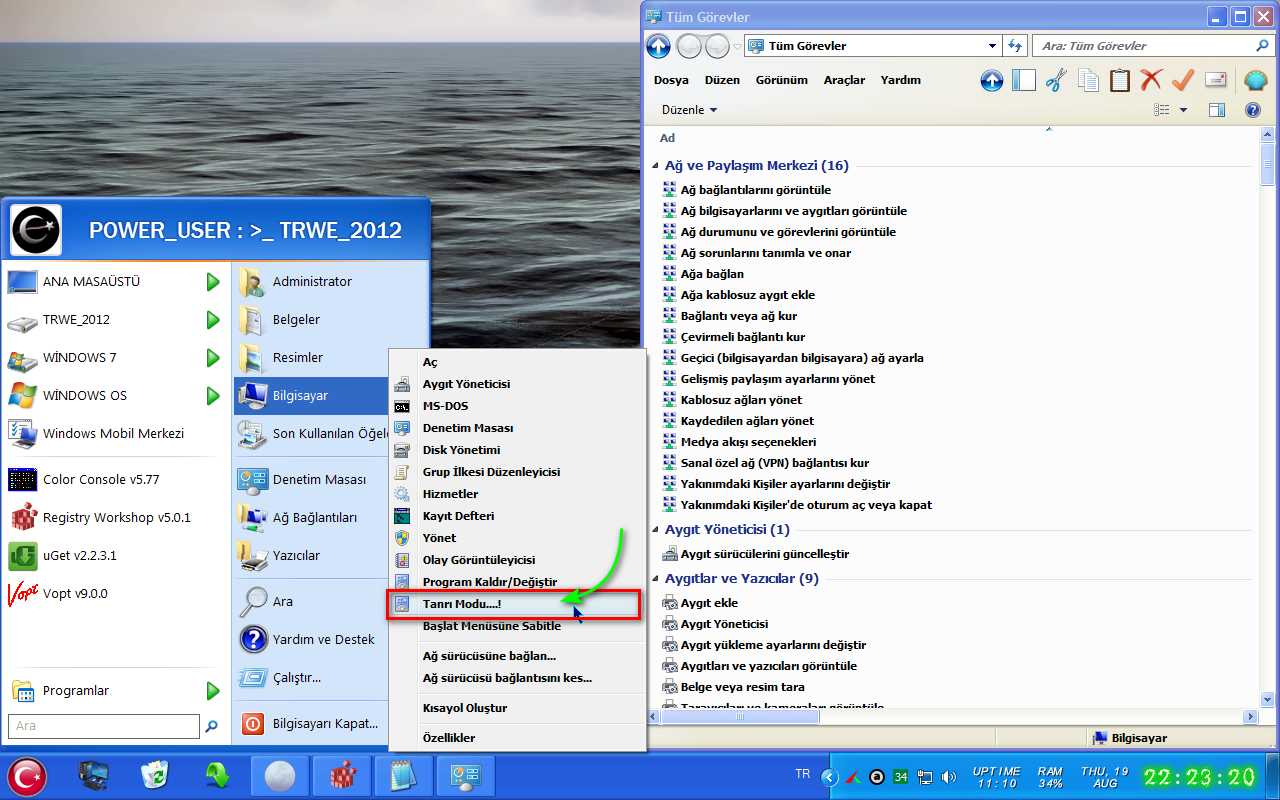
Task: Click the magnifier in Tüm Görevler search box
Action: (1262, 46)
